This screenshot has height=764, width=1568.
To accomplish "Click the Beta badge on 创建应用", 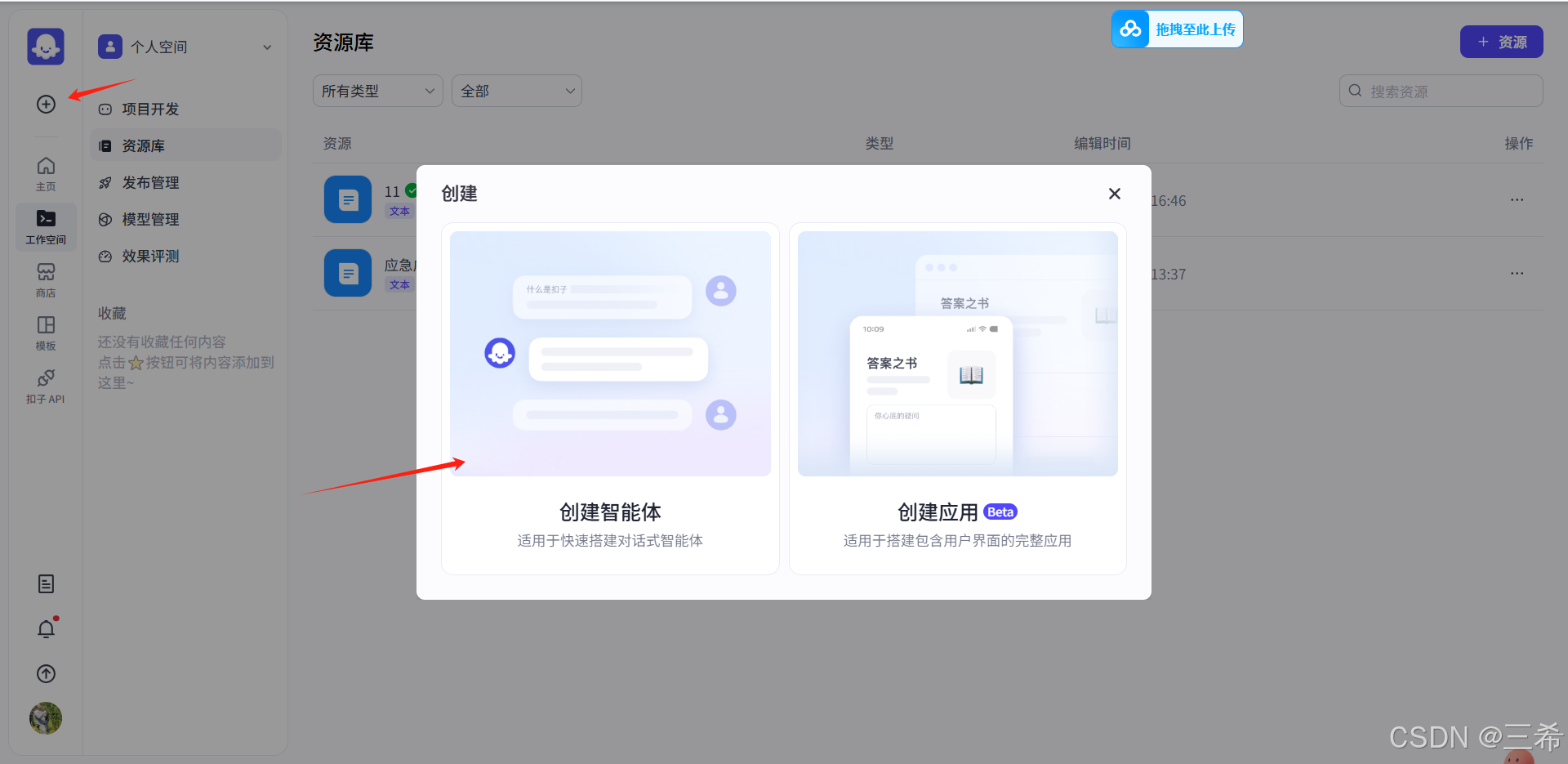I will click(x=1000, y=512).
